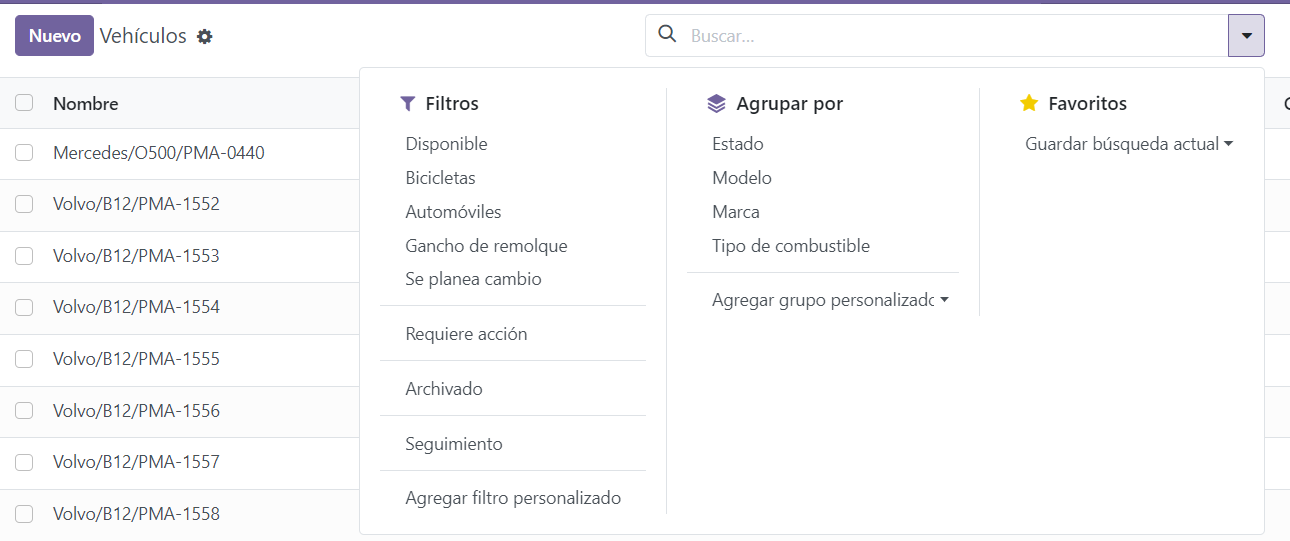
Task: Click the Agrupar por layers icon
Action: pos(716,103)
